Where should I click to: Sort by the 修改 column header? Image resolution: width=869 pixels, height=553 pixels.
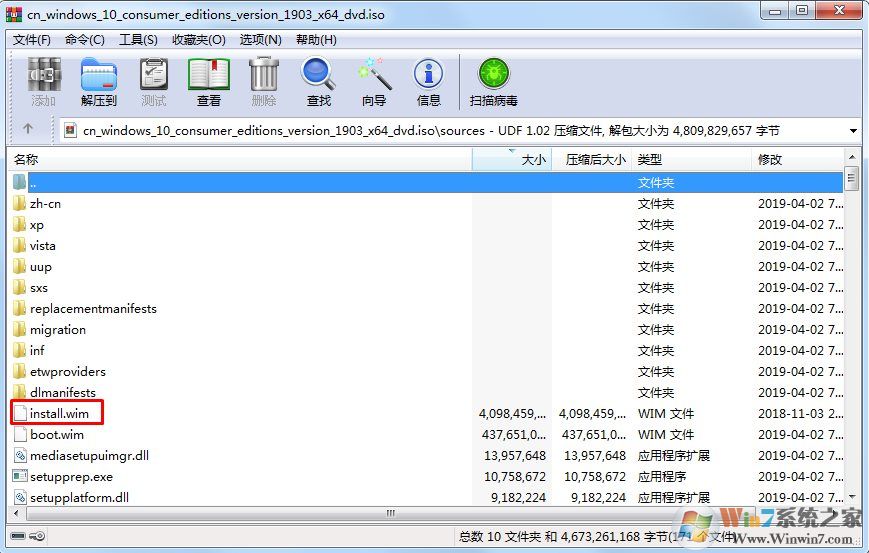point(798,160)
